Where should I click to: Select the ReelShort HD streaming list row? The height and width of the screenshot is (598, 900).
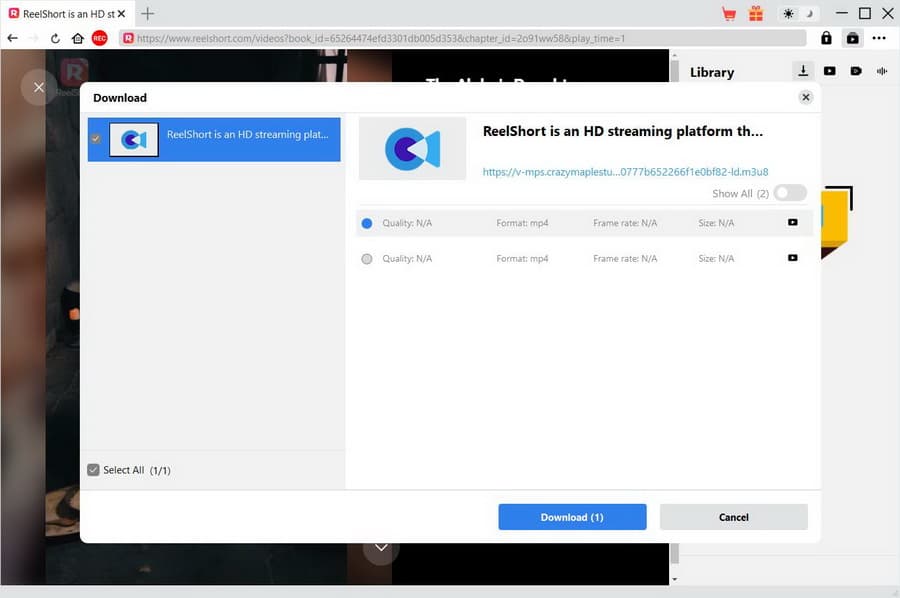tap(214, 139)
